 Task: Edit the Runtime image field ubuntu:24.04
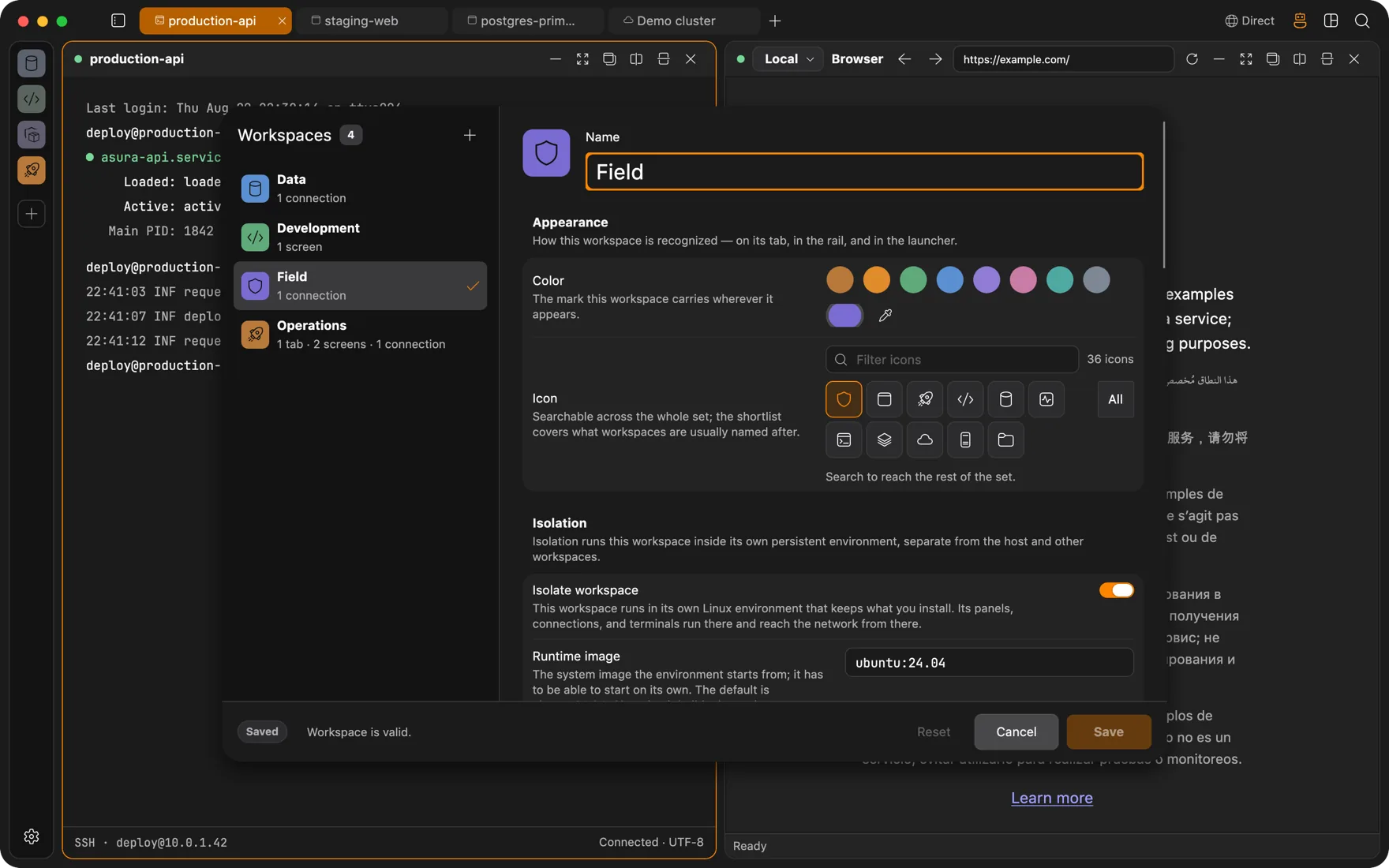(x=989, y=663)
